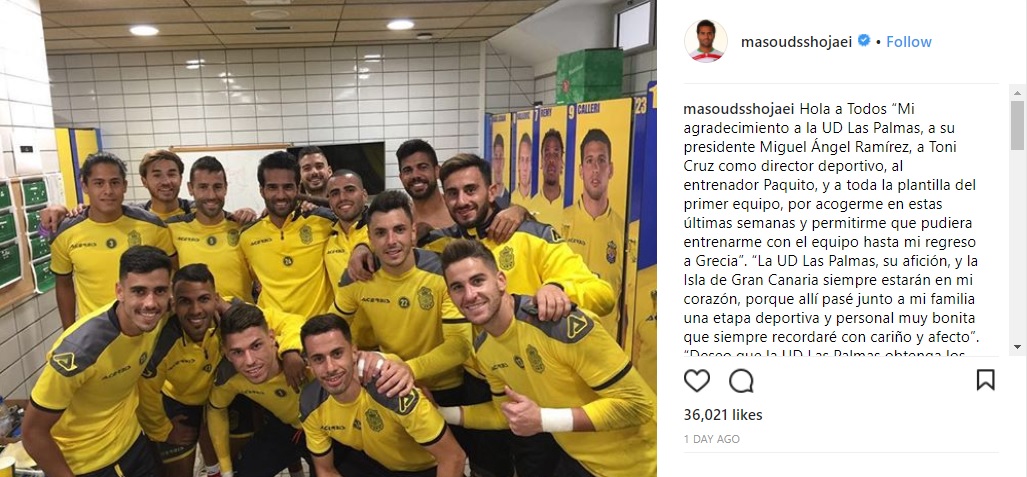Image resolution: width=1027 pixels, height=477 pixels.
Task: Click the verified badge next to masoudsshojaei
Action: point(864,41)
